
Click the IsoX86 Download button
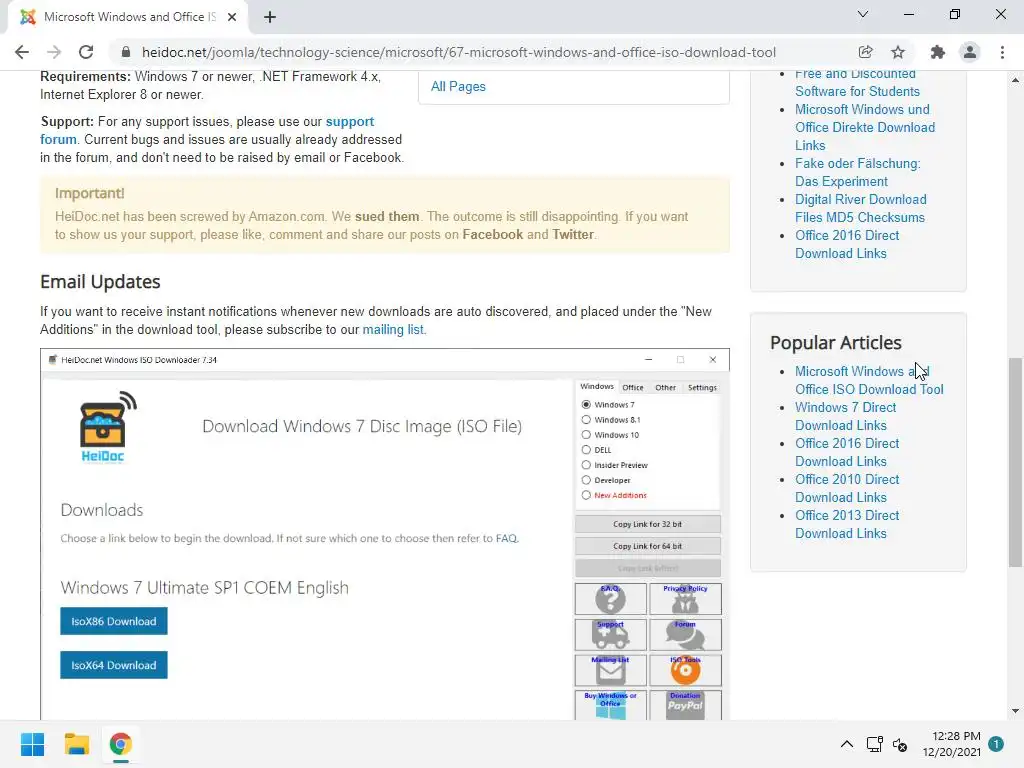(x=114, y=621)
